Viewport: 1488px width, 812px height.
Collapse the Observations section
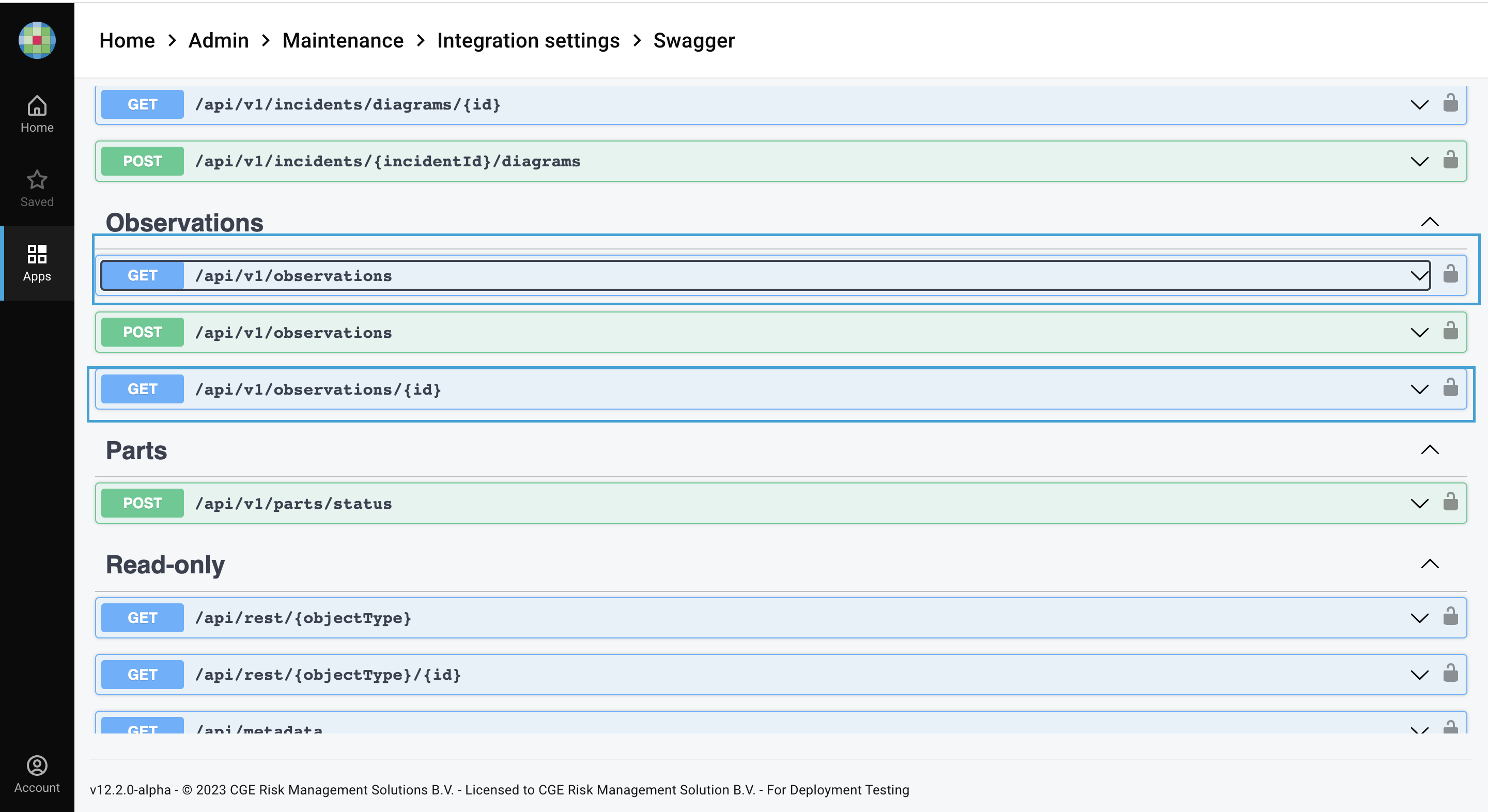tap(1430, 222)
